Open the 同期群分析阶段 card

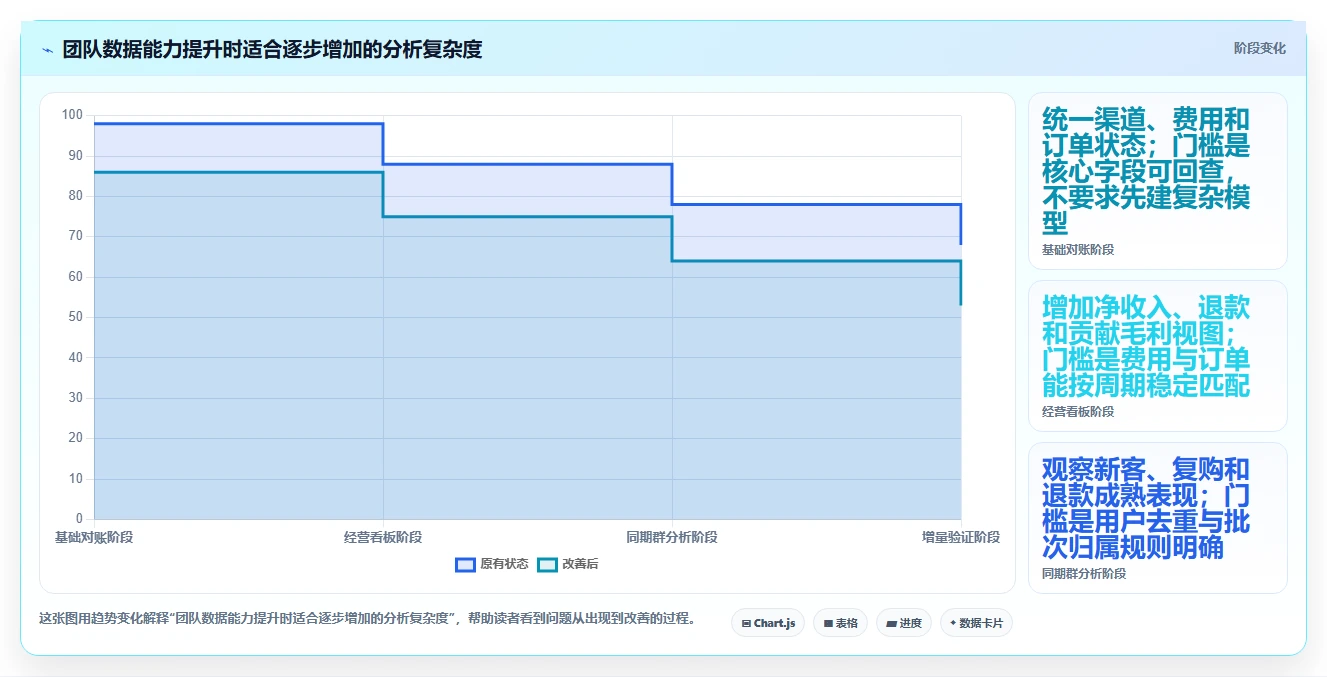pos(1157,518)
